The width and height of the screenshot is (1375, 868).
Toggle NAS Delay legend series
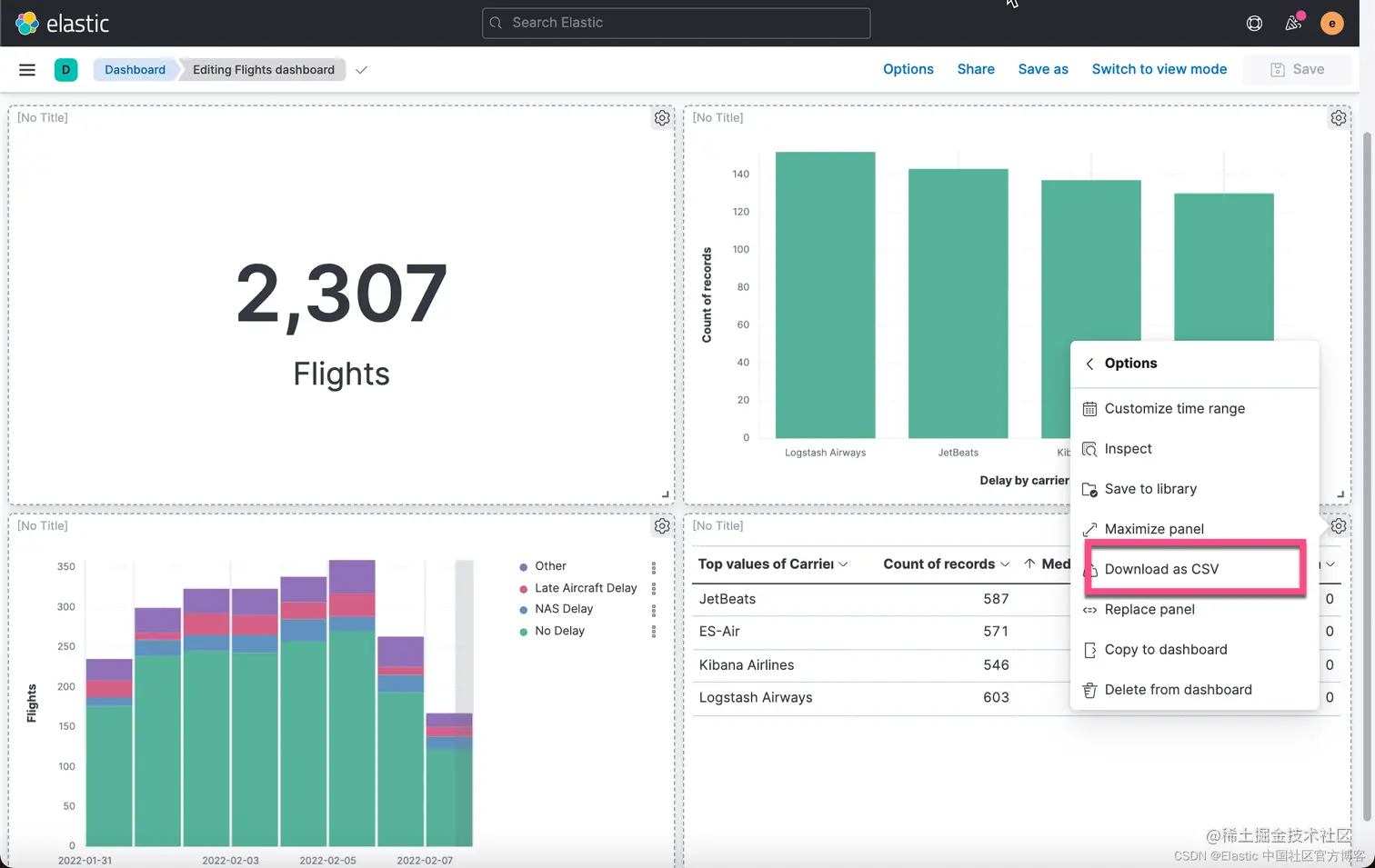pyautogui.click(x=564, y=609)
